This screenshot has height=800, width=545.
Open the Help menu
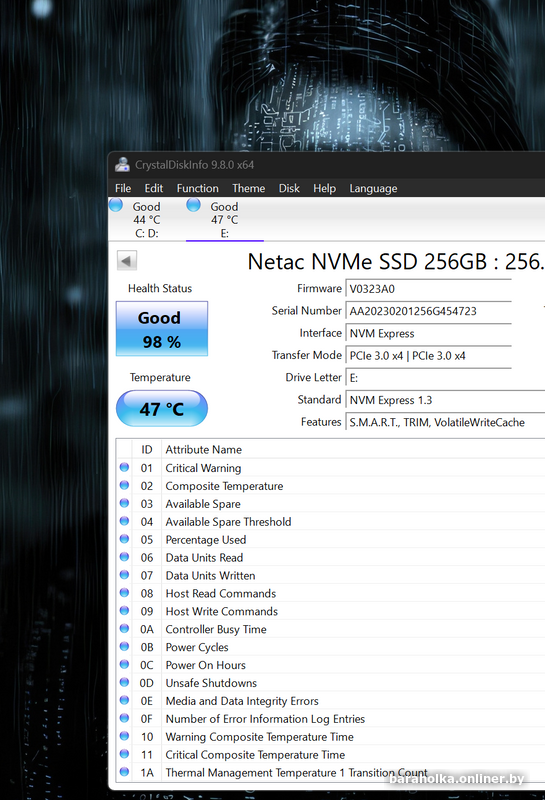click(x=325, y=188)
